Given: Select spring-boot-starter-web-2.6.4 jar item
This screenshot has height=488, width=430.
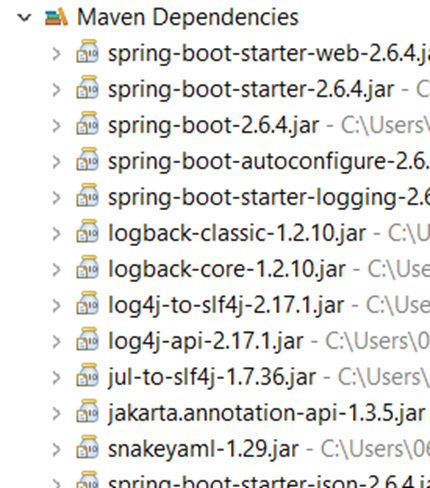Looking at the screenshot, I should [x=269, y=54].
